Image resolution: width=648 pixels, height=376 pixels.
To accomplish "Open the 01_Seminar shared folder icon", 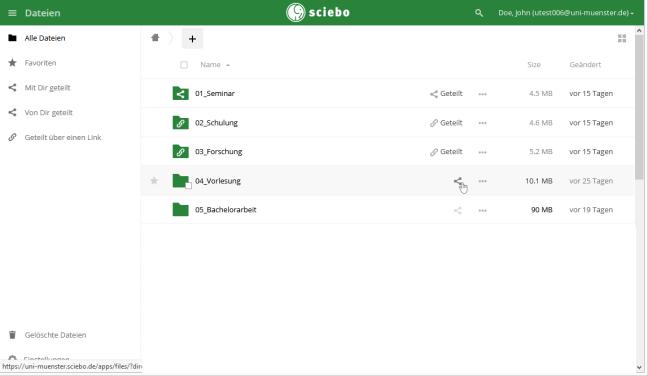I will pyautogui.click(x=181, y=93).
